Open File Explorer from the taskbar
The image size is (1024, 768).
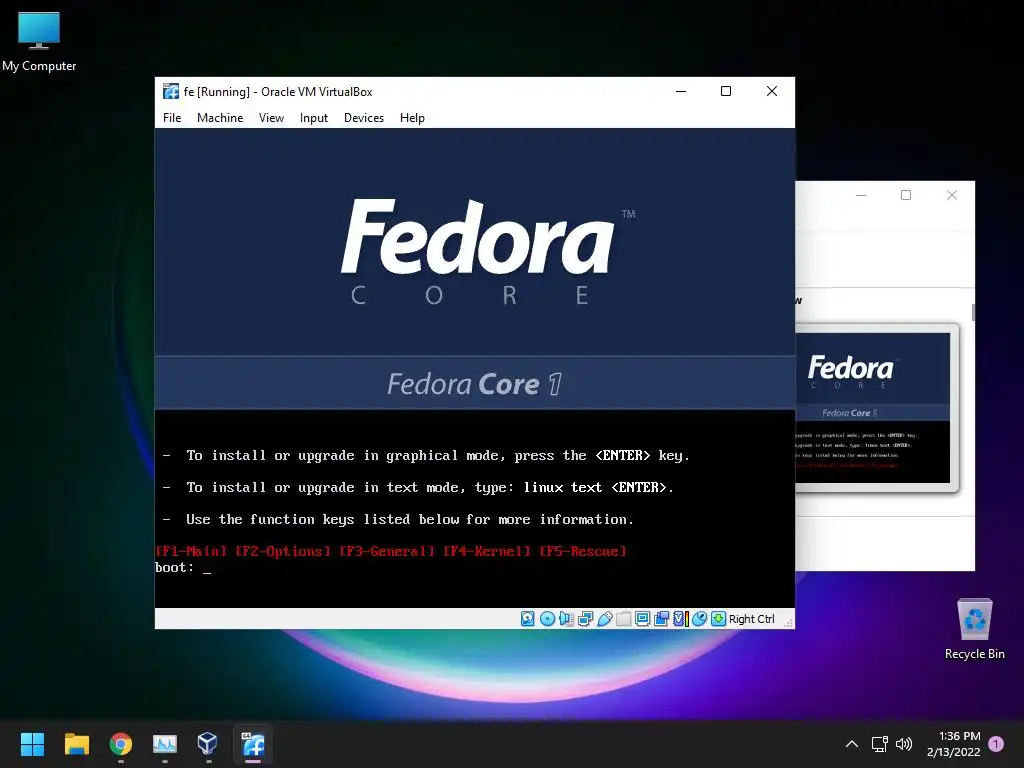(x=76, y=744)
